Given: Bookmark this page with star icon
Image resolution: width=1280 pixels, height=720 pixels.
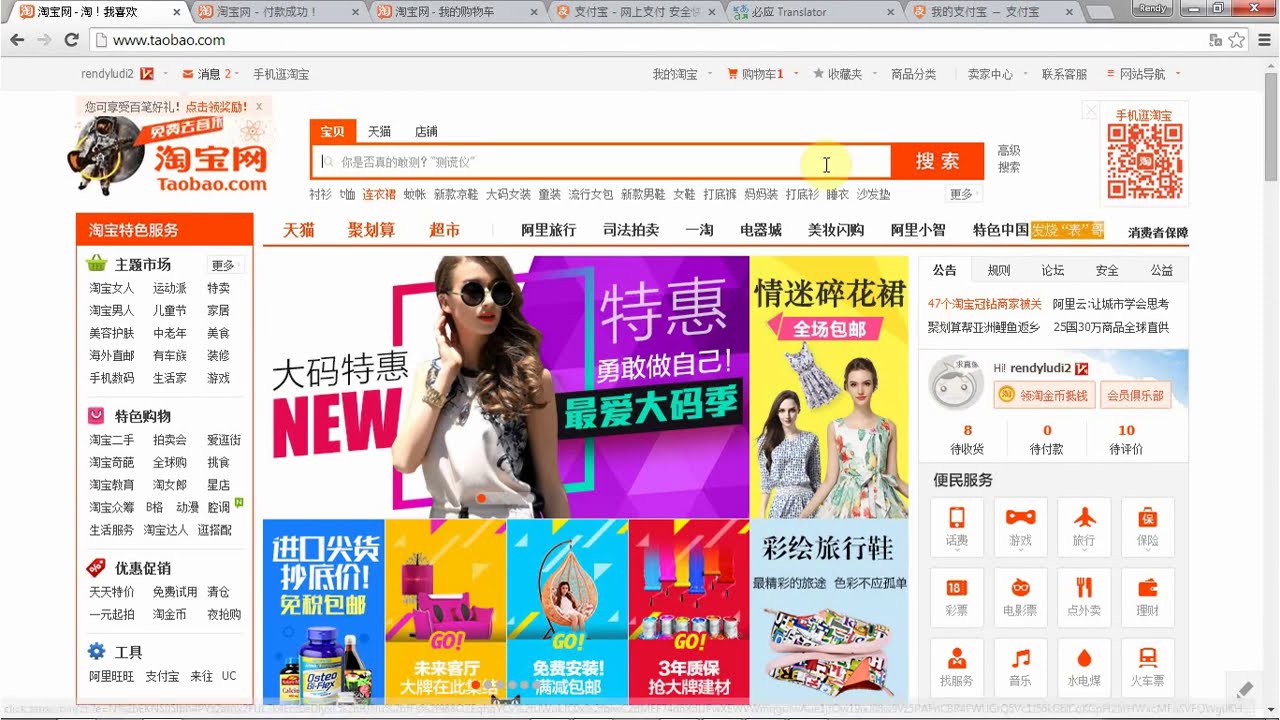Looking at the screenshot, I should coord(1237,40).
